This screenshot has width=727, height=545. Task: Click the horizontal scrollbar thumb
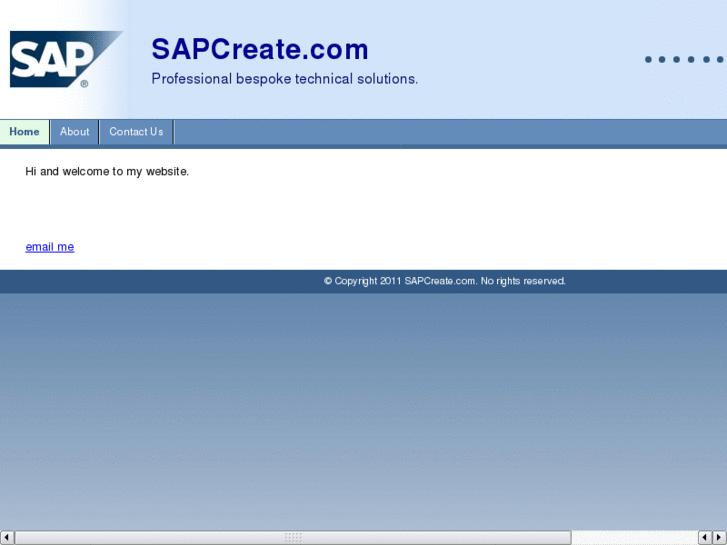[x=293, y=538]
